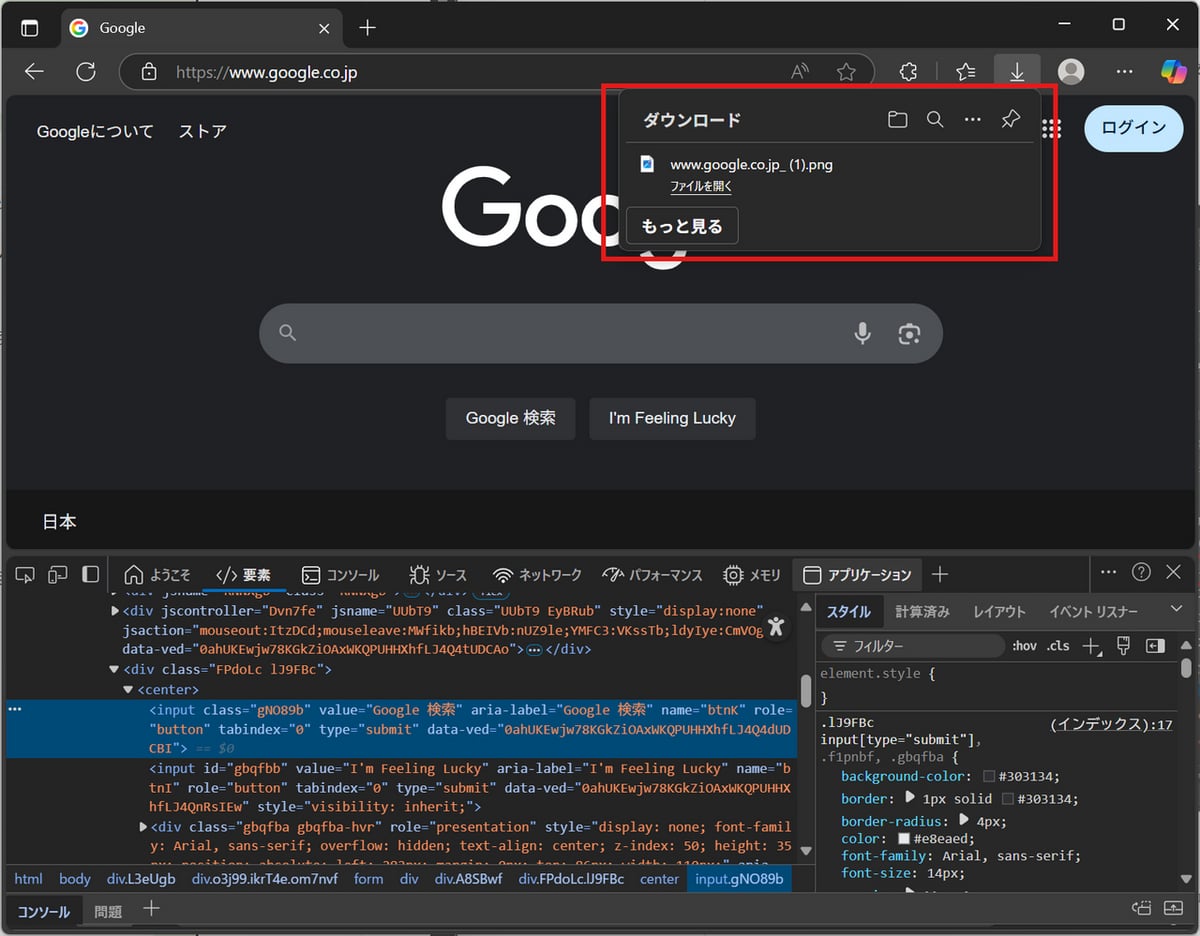Screen dimensions: 1200x936
Task: Toggle the paintbrush rendering emulations icon
Action: [1123, 646]
